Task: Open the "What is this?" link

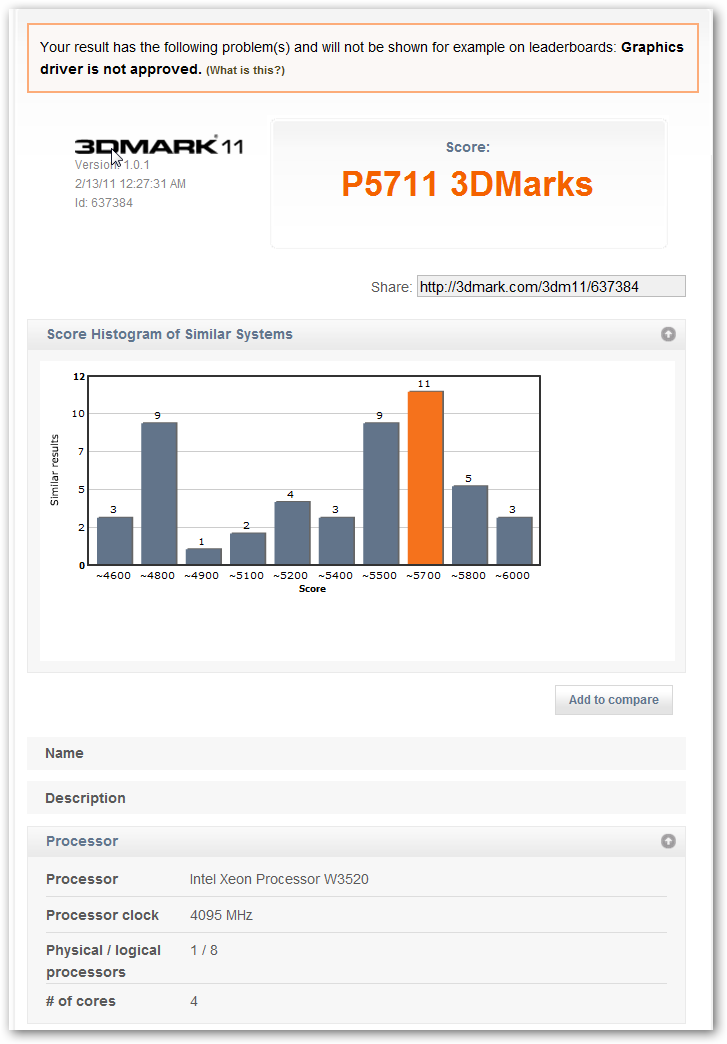Action: (x=245, y=71)
